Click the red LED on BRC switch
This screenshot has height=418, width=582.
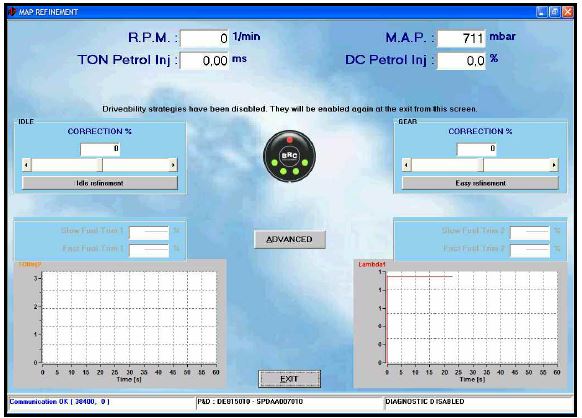[x=290, y=140]
